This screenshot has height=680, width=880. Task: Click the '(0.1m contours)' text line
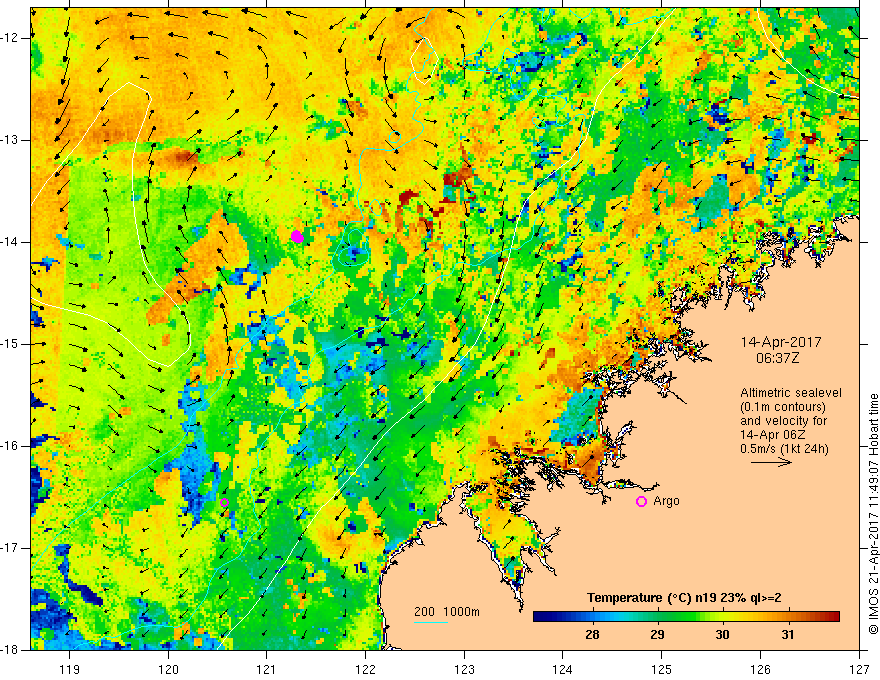[783, 407]
